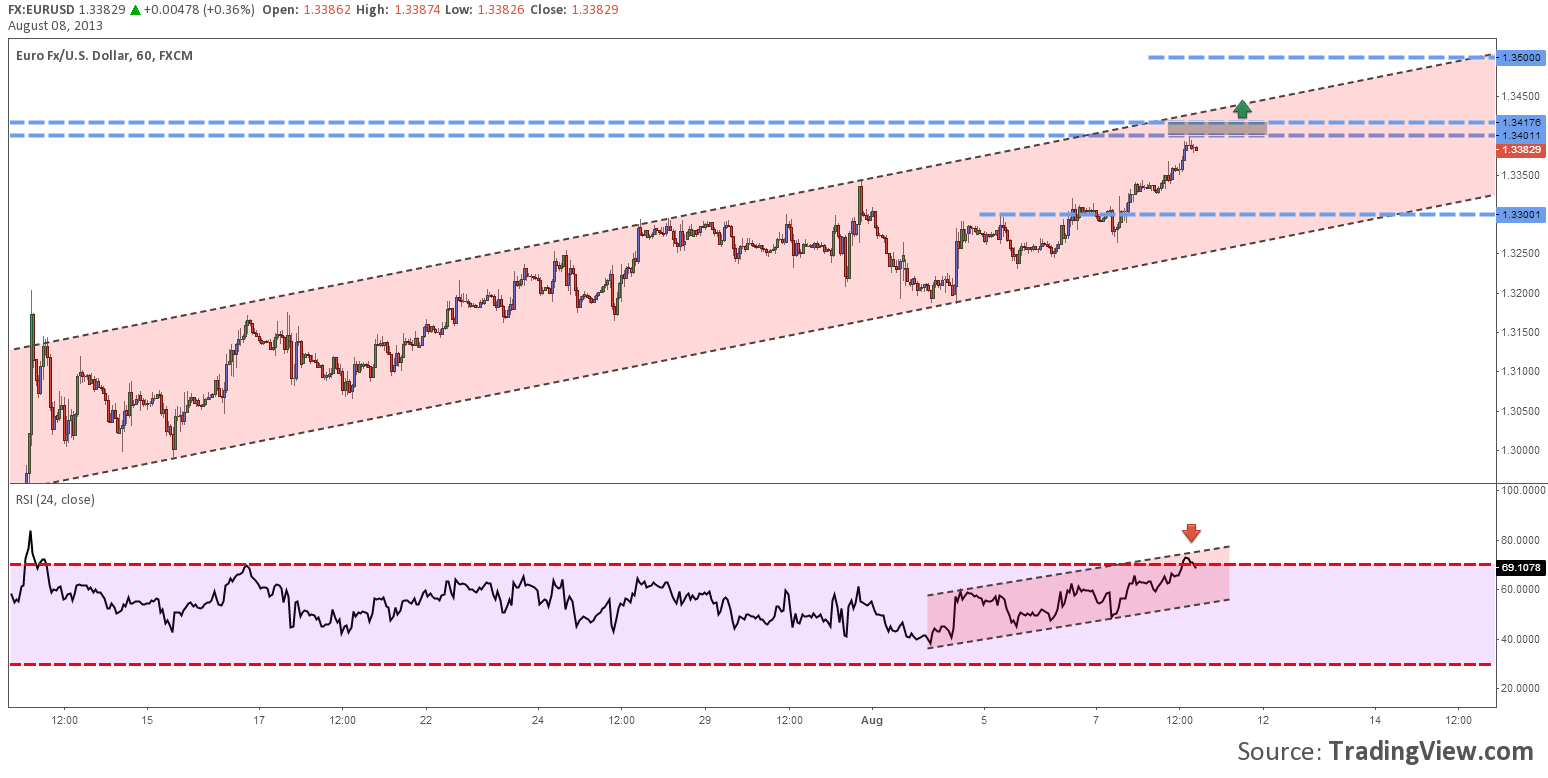Click the 29 date label on the time axis
Screen dimensions: 1548x778
coord(704,719)
